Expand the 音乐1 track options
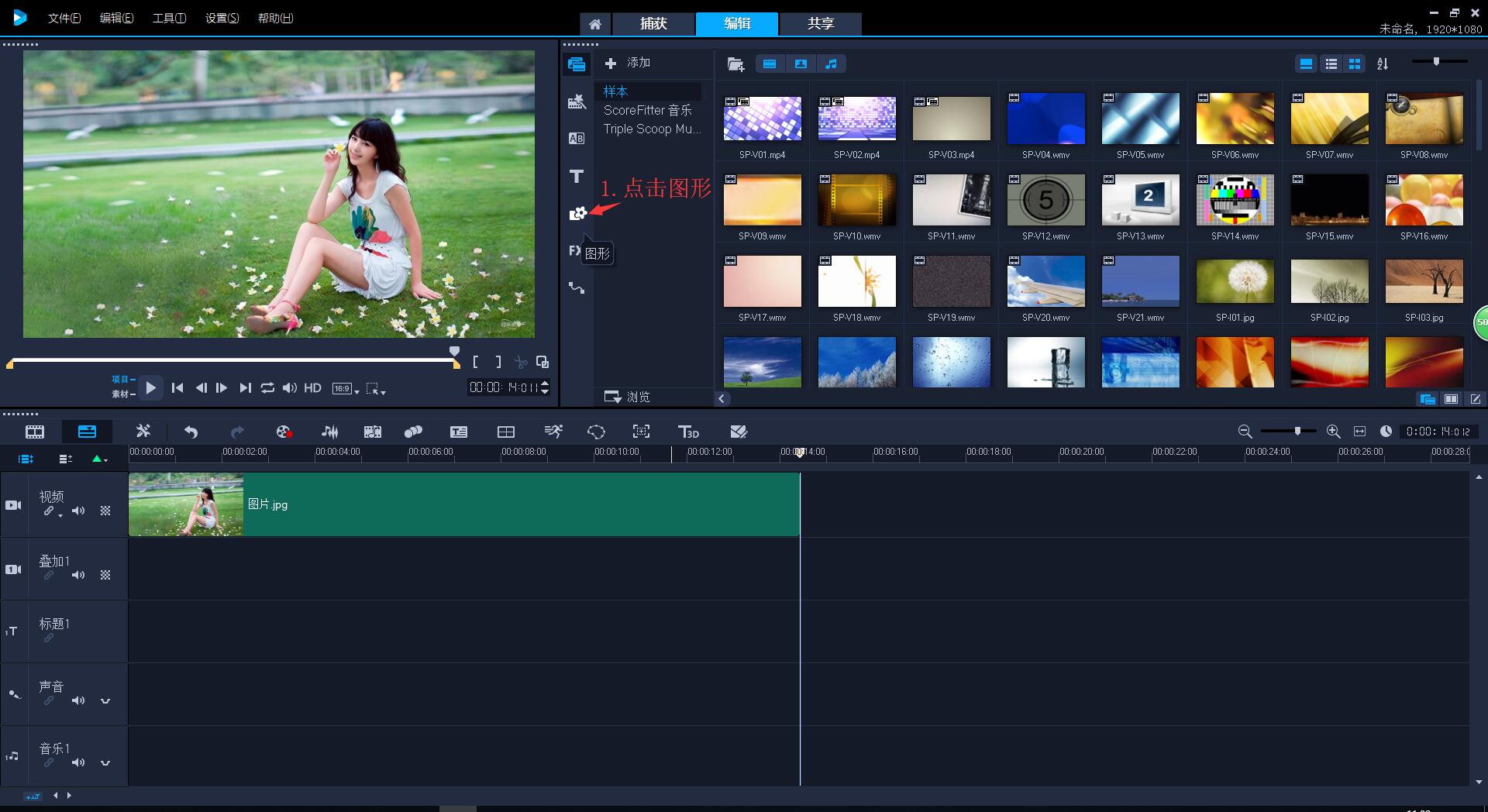The width and height of the screenshot is (1488, 812). point(105,762)
